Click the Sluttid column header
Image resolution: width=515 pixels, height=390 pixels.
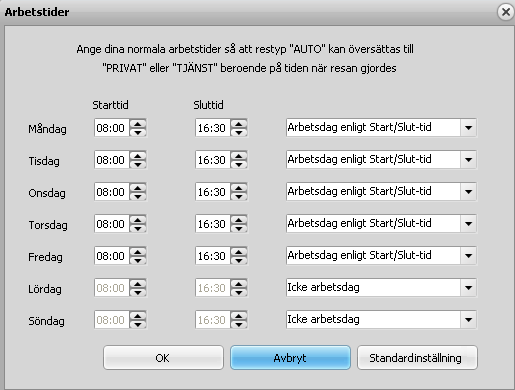208,105
